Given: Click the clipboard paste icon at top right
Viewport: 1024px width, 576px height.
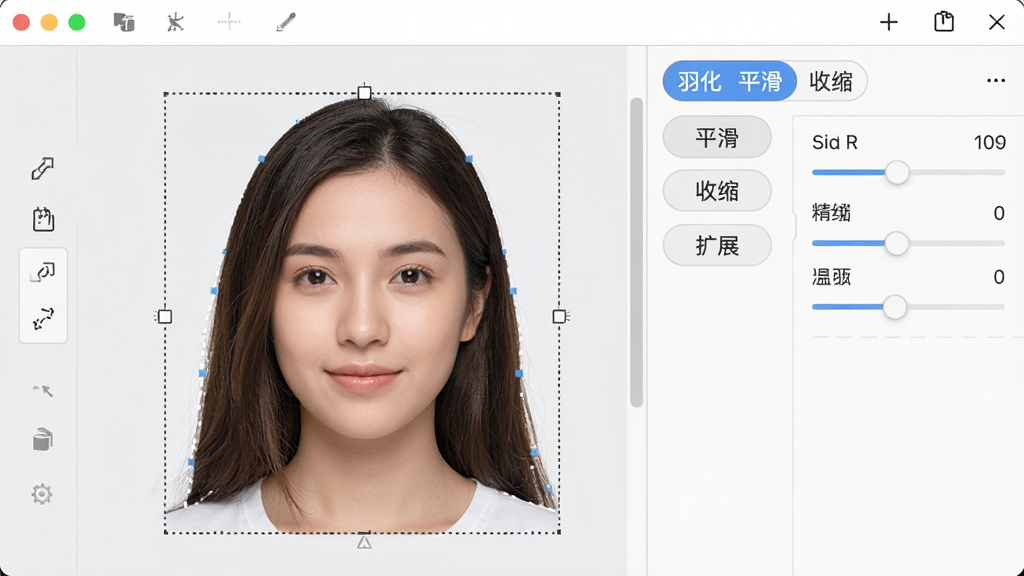Looking at the screenshot, I should pyautogui.click(x=944, y=22).
